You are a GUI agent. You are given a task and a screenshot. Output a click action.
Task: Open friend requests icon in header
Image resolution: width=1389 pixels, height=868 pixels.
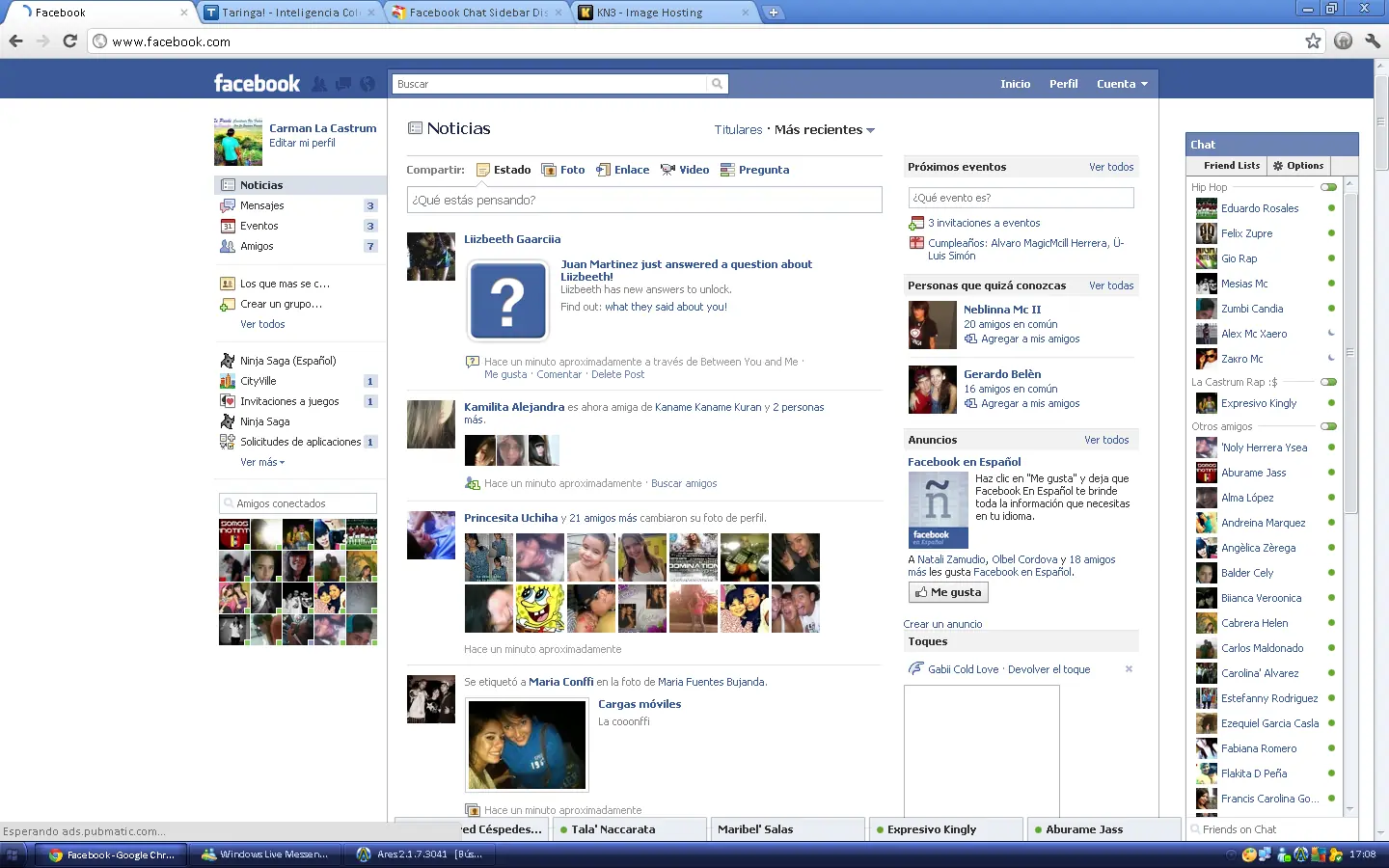(319, 84)
